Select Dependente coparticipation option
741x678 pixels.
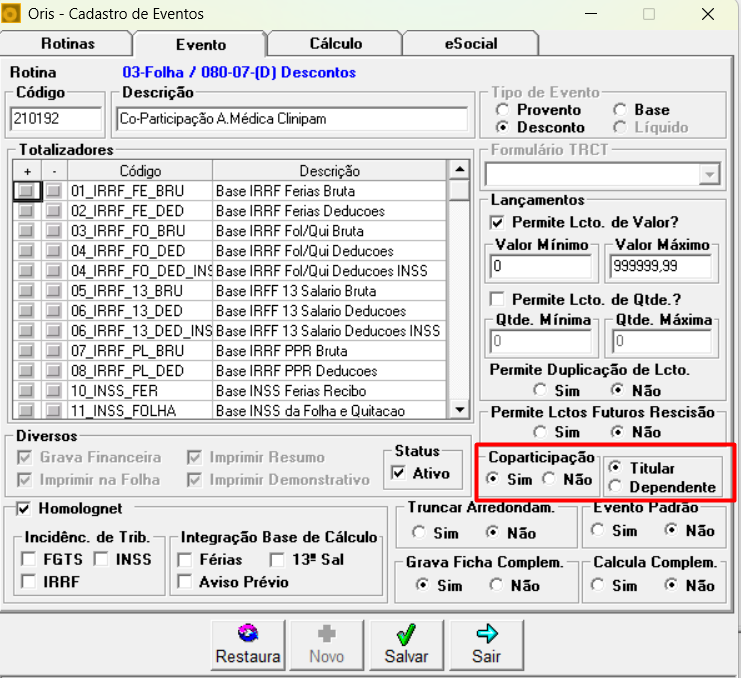[x=615, y=486]
